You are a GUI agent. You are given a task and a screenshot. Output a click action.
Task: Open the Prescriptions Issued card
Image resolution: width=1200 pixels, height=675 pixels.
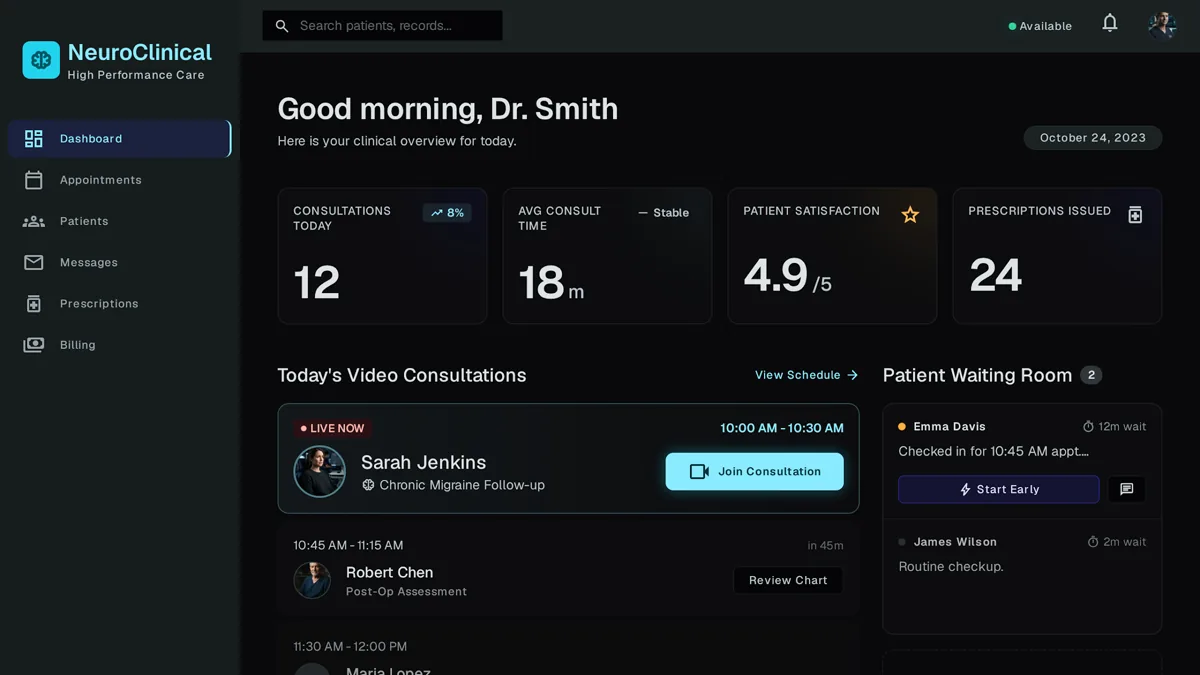pyautogui.click(x=1057, y=256)
